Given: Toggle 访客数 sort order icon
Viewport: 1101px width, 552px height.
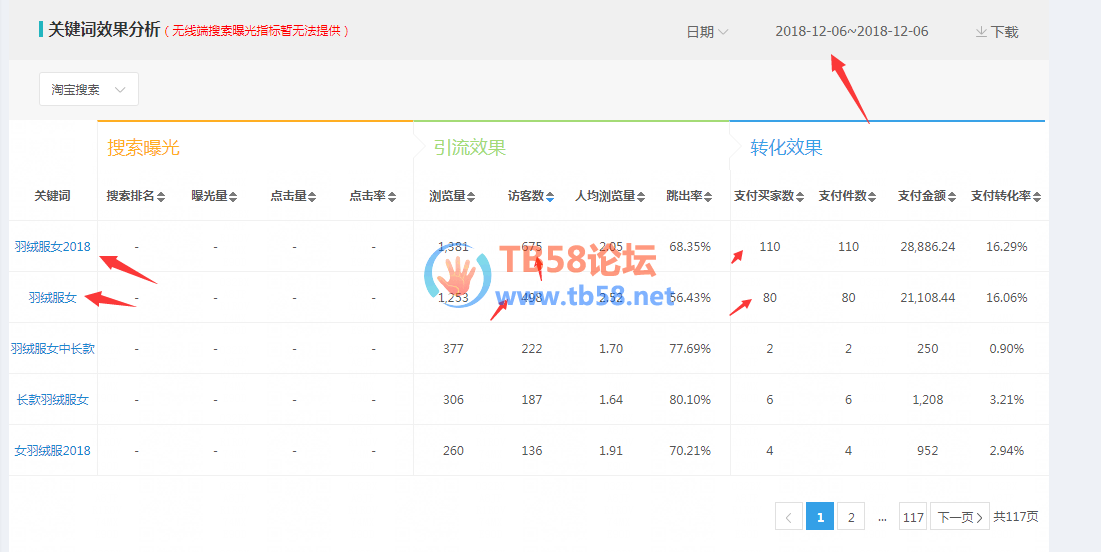Looking at the screenshot, I should click(549, 197).
